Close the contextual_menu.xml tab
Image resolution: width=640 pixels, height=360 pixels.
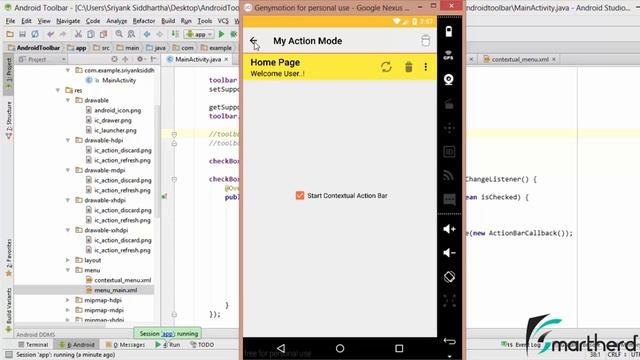click(x=554, y=60)
